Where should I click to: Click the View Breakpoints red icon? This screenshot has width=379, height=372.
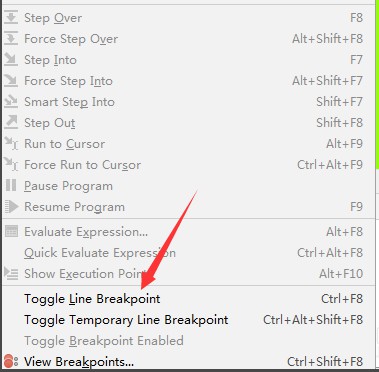(11, 361)
